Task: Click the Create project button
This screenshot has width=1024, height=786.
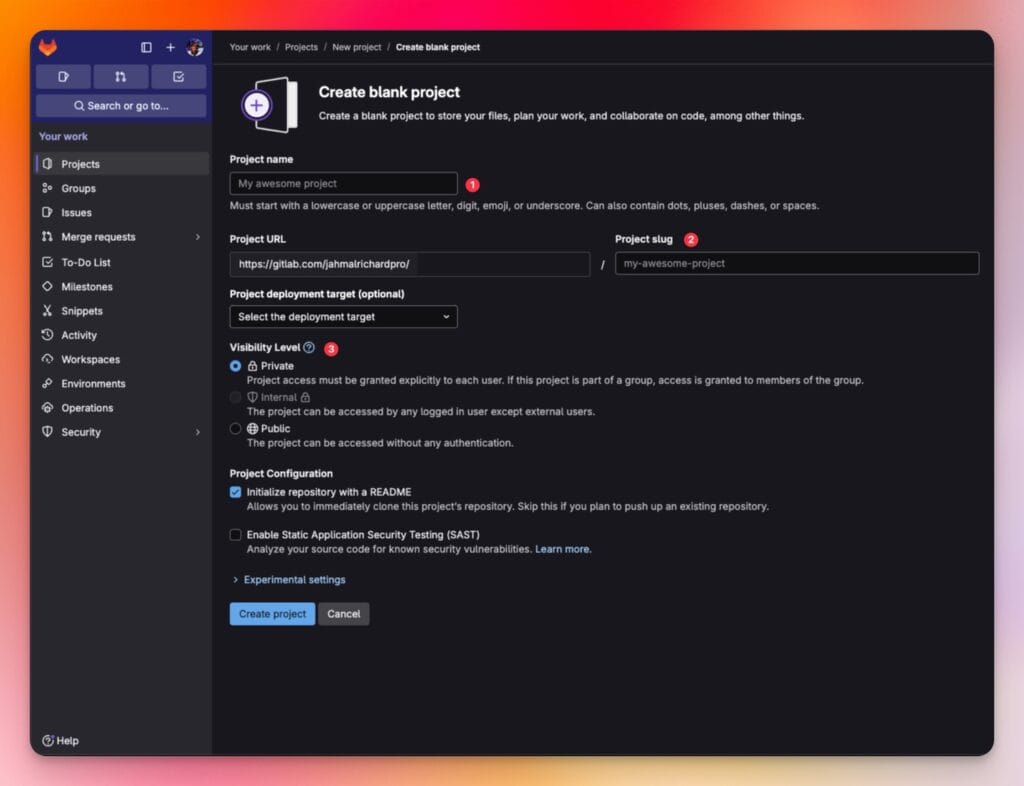Action: pyautogui.click(x=272, y=614)
